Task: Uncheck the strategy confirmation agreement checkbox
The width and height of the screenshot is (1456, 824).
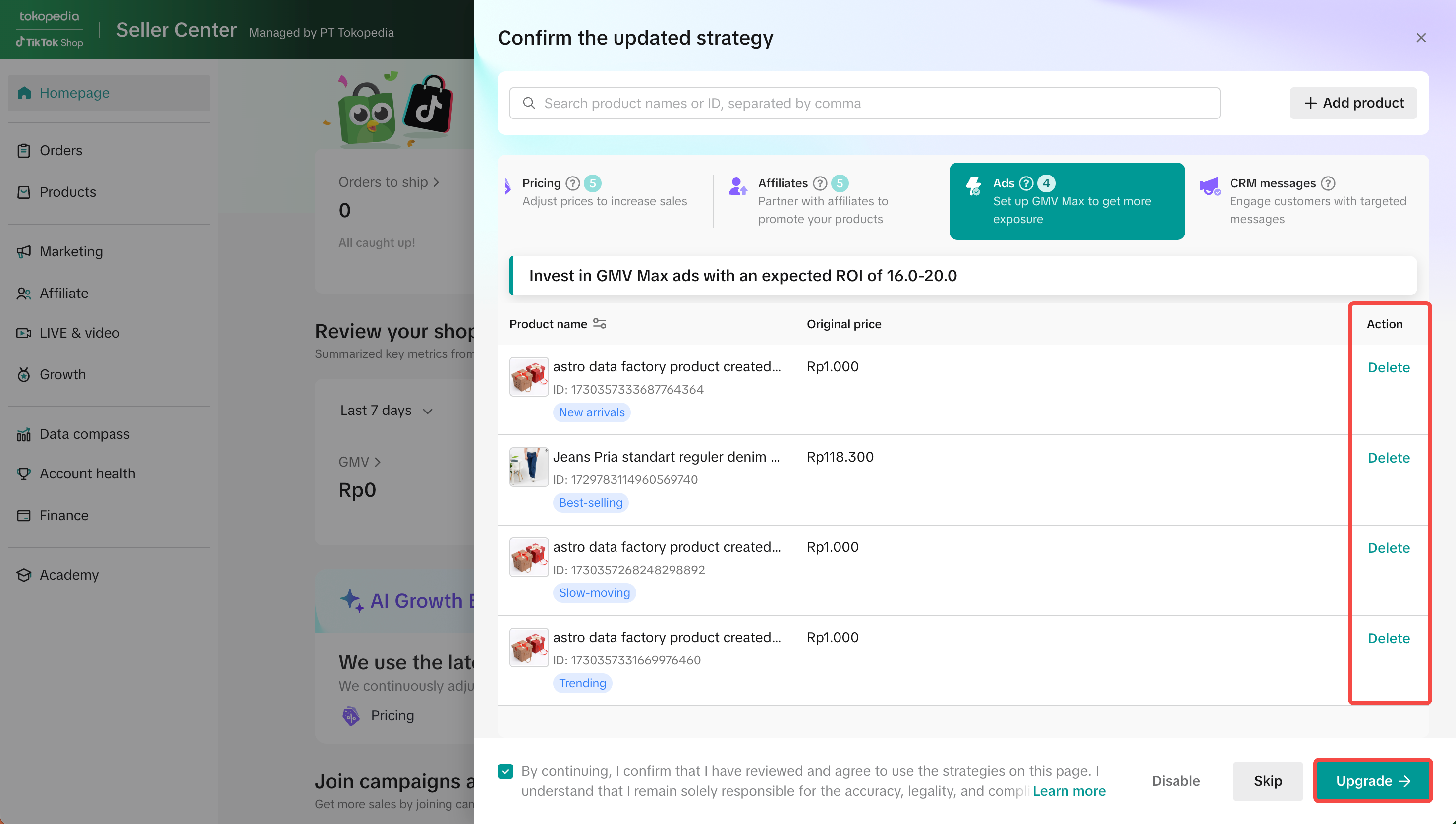Action: (505, 771)
